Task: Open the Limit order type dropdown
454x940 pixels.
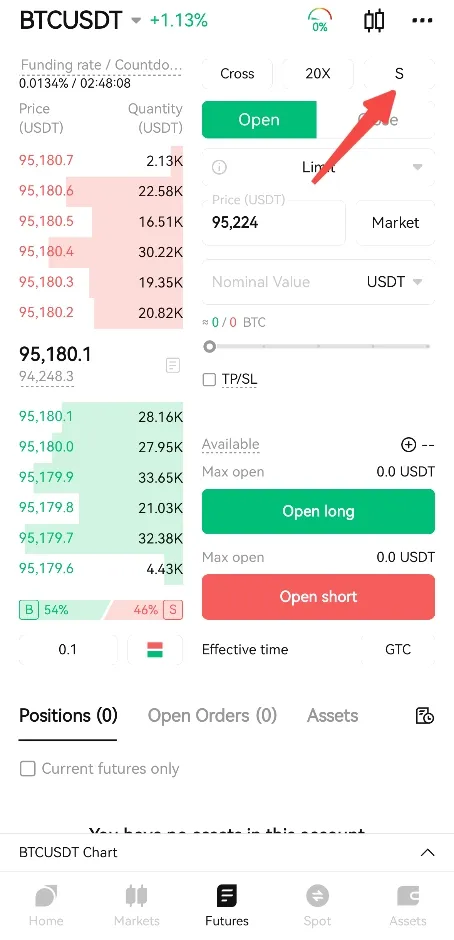Action: point(318,167)
